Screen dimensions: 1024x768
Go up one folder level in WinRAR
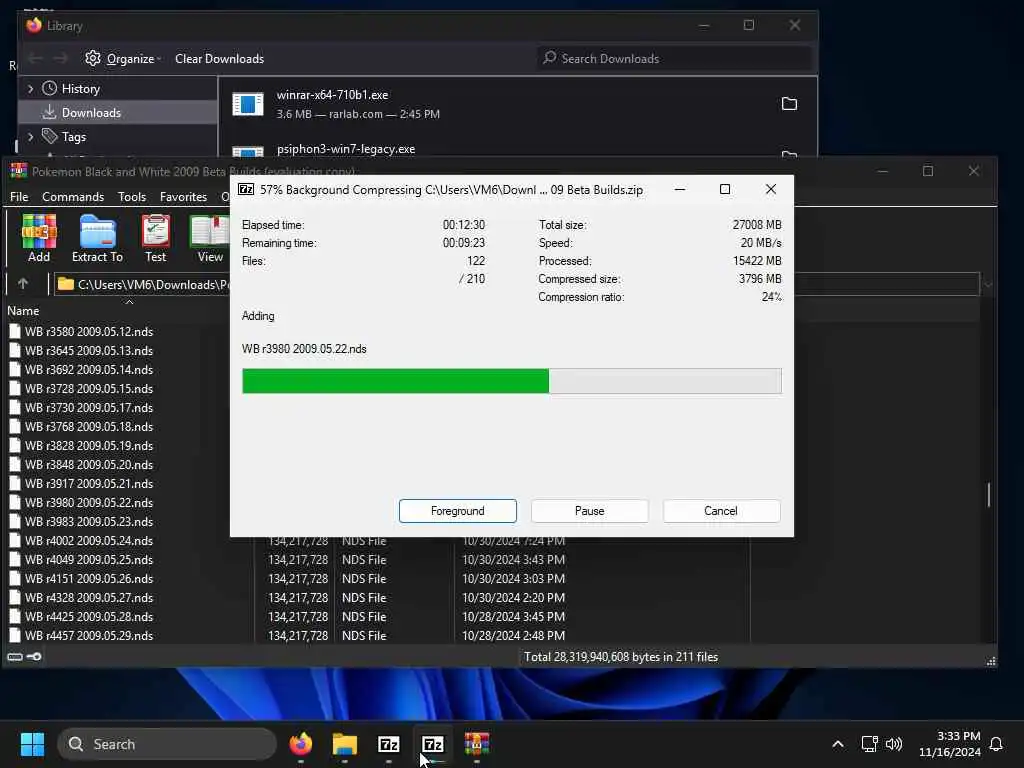point(23,283)
